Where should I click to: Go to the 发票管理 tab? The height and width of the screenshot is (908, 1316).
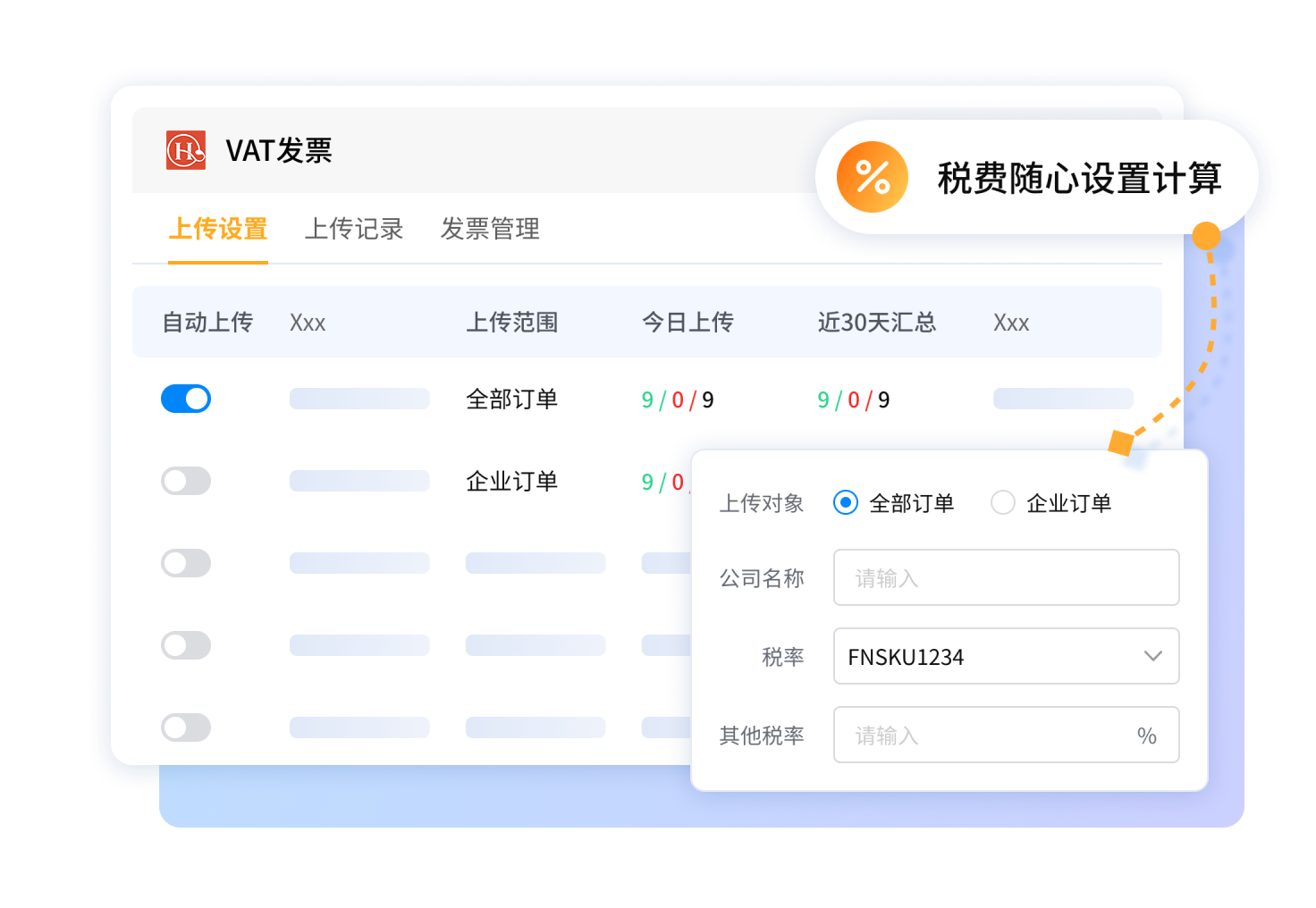pyautogui.click(x=490, y=229)
